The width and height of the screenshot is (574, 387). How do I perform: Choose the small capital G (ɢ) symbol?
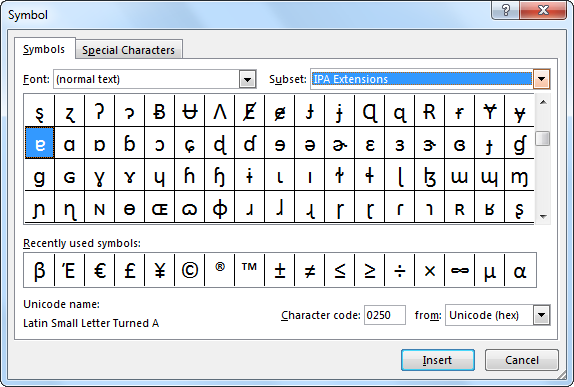click(x=70, y=175)
